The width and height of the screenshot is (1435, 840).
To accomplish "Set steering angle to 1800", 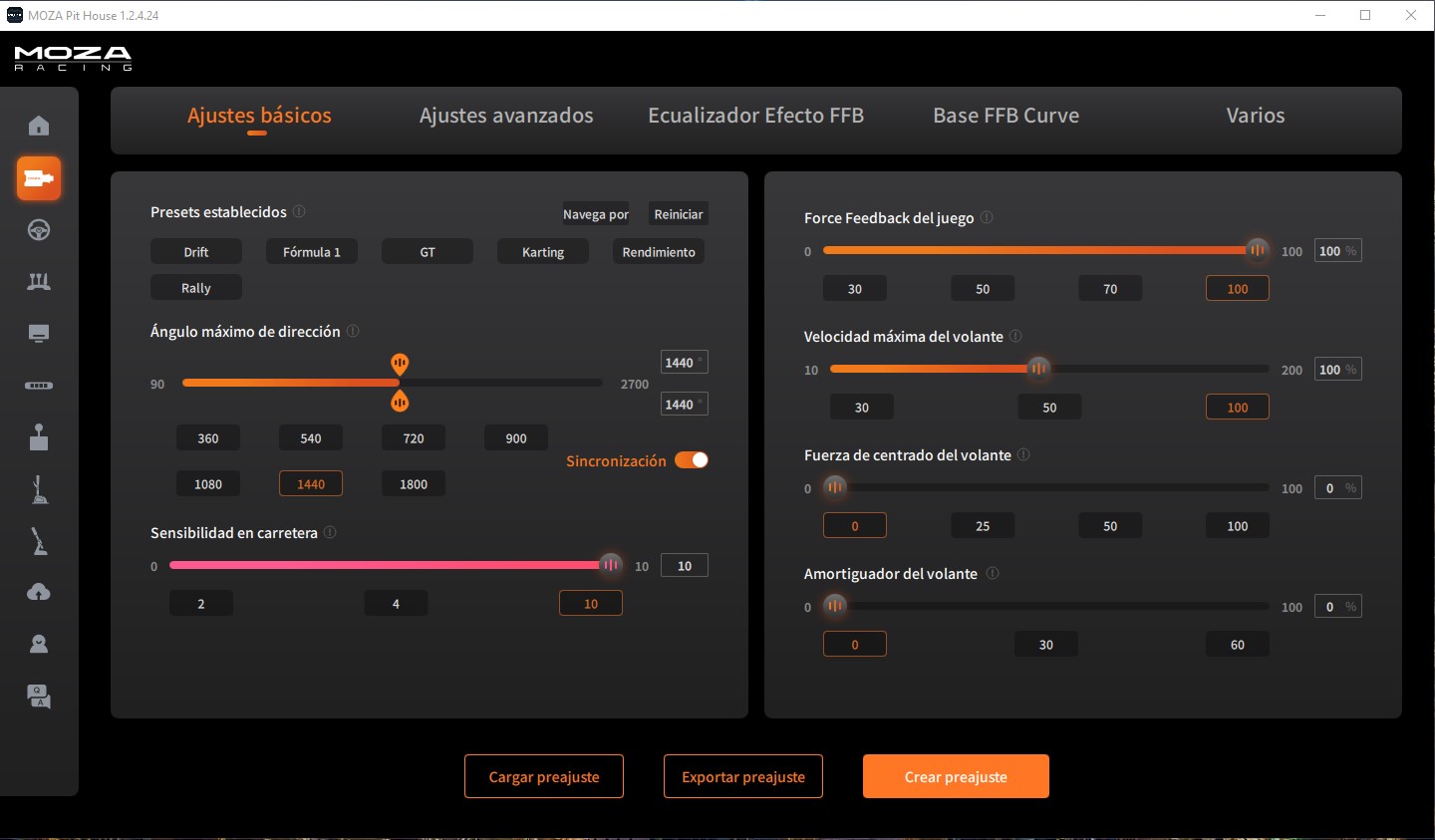I will click(x=414, y=484).
